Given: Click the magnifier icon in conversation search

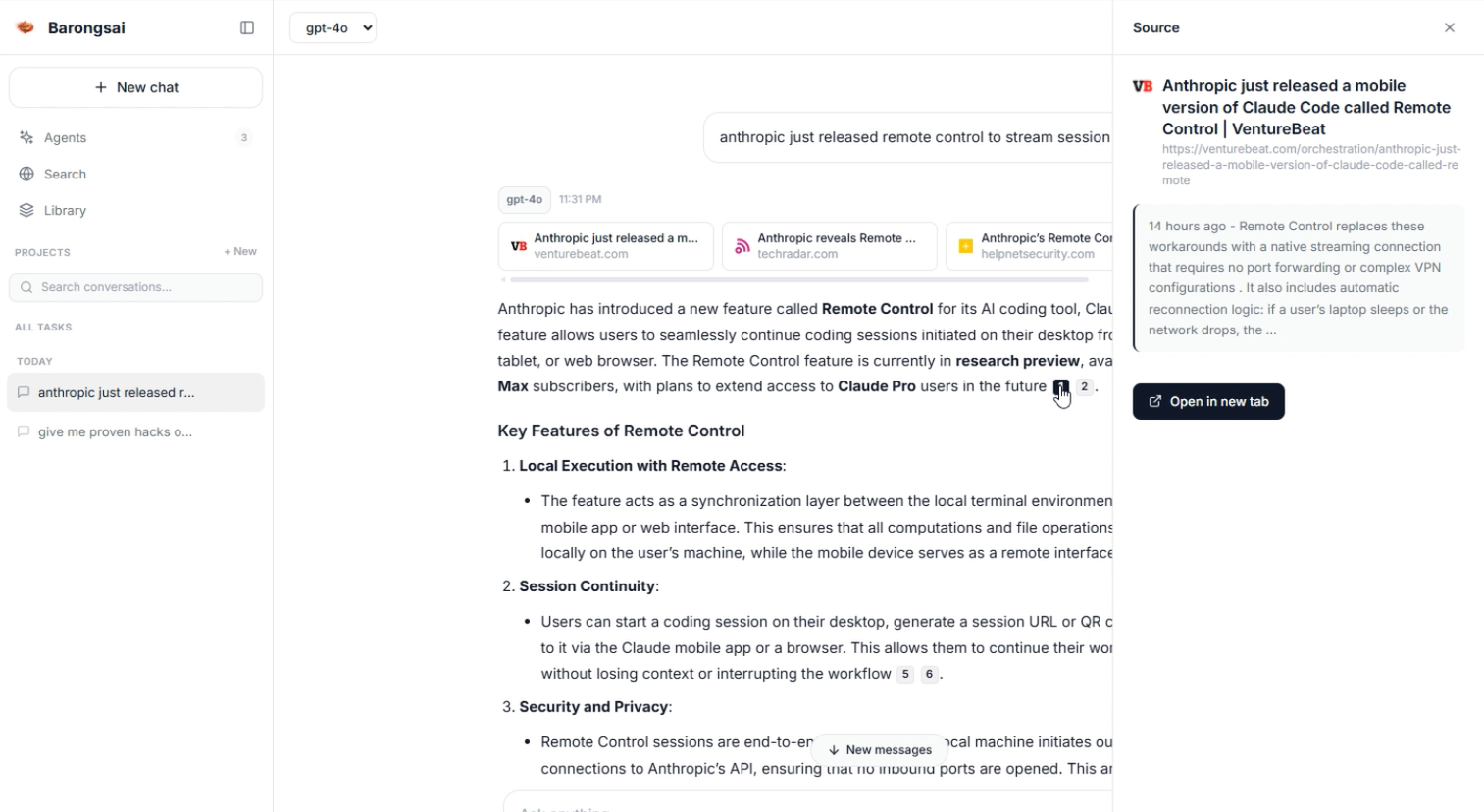Looking at the screenshot, I should pyautogui.click(x=26, y=287).
